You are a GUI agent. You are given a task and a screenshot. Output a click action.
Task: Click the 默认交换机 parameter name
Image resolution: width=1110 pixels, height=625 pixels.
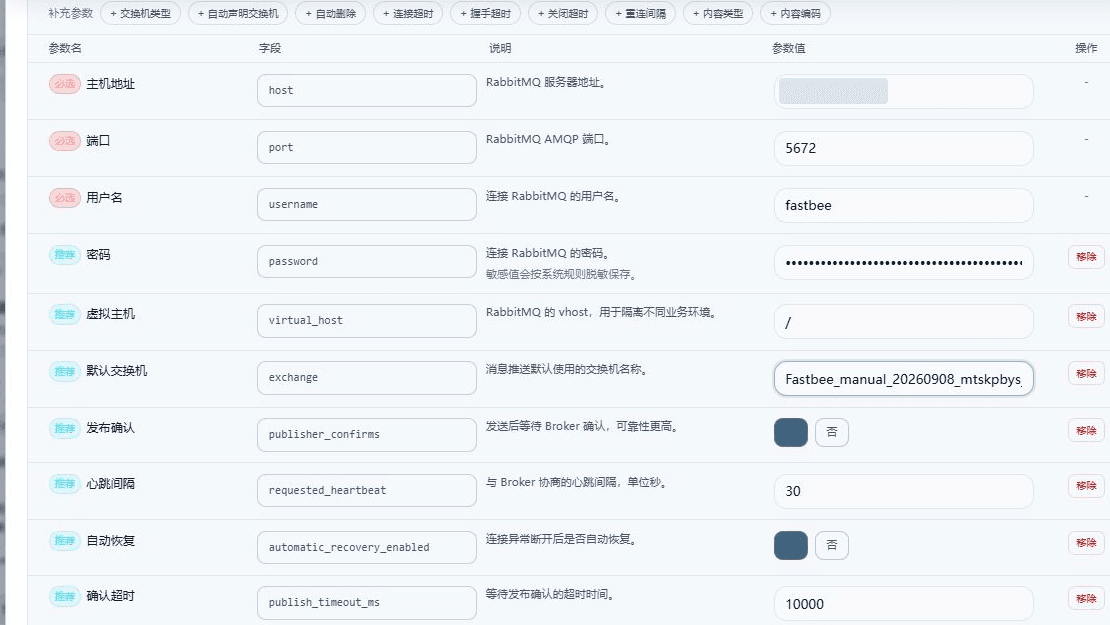point(117,370)
